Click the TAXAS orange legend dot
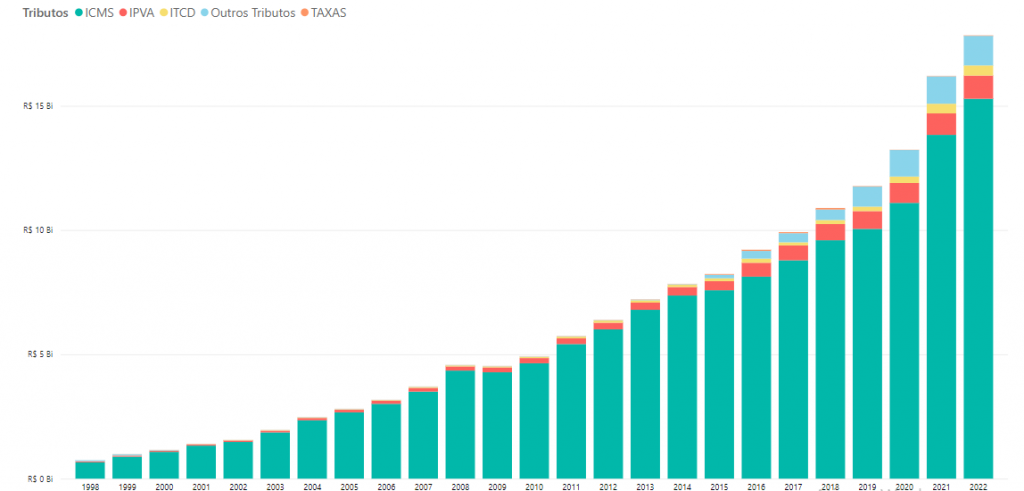 [305, 13]
